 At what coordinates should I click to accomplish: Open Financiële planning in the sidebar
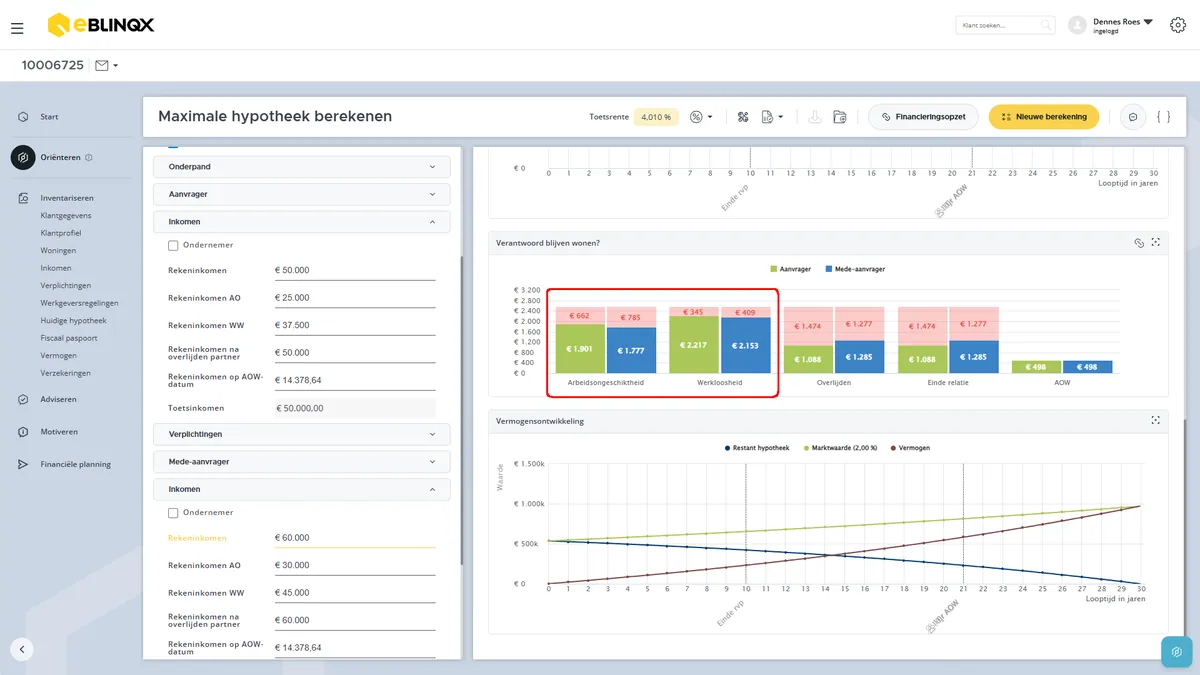coord(75,464)
